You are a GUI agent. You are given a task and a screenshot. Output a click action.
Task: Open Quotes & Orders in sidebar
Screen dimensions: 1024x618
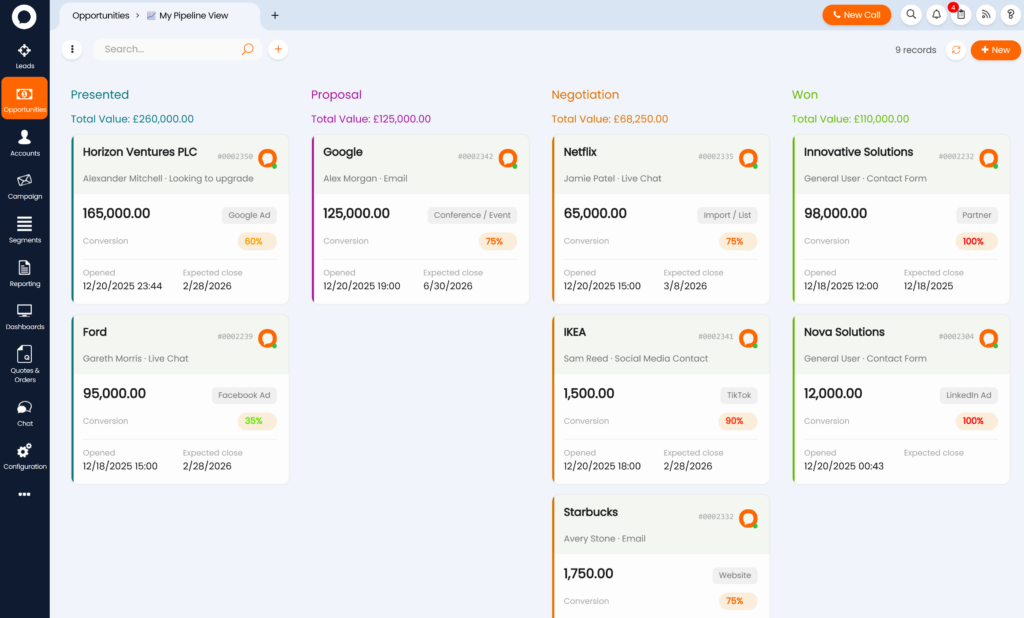click(24, 364)
